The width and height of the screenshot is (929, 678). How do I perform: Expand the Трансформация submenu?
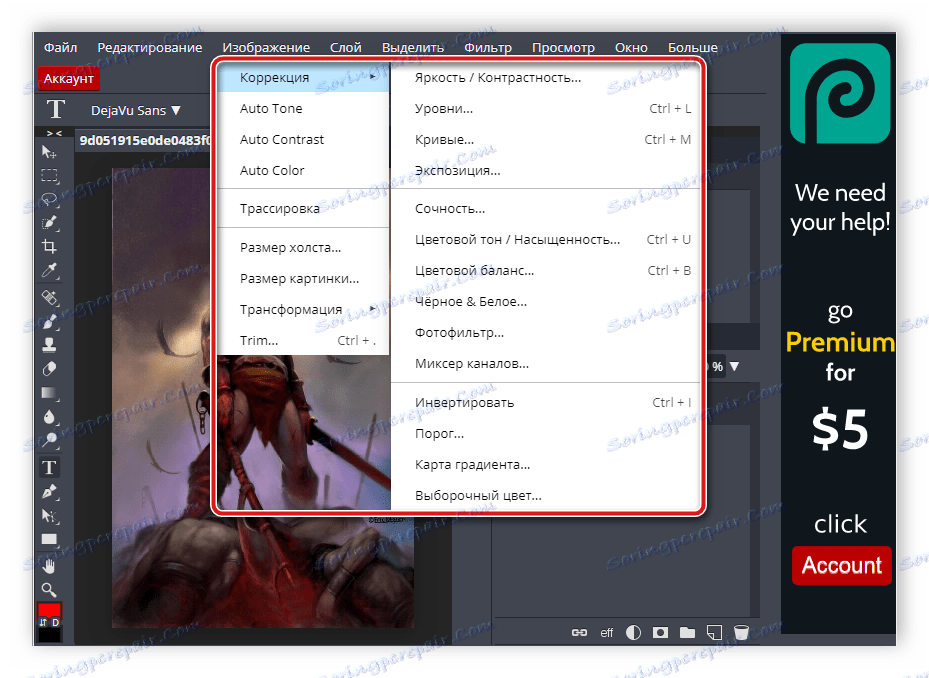[304, 309]
